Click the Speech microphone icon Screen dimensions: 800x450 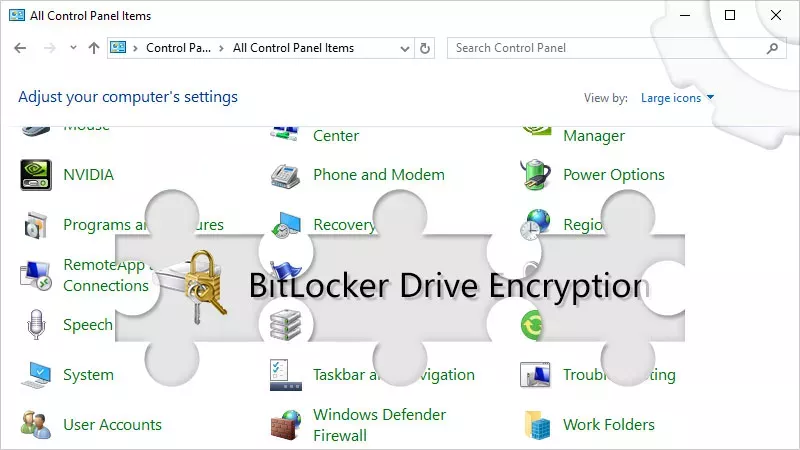(36, 324)
